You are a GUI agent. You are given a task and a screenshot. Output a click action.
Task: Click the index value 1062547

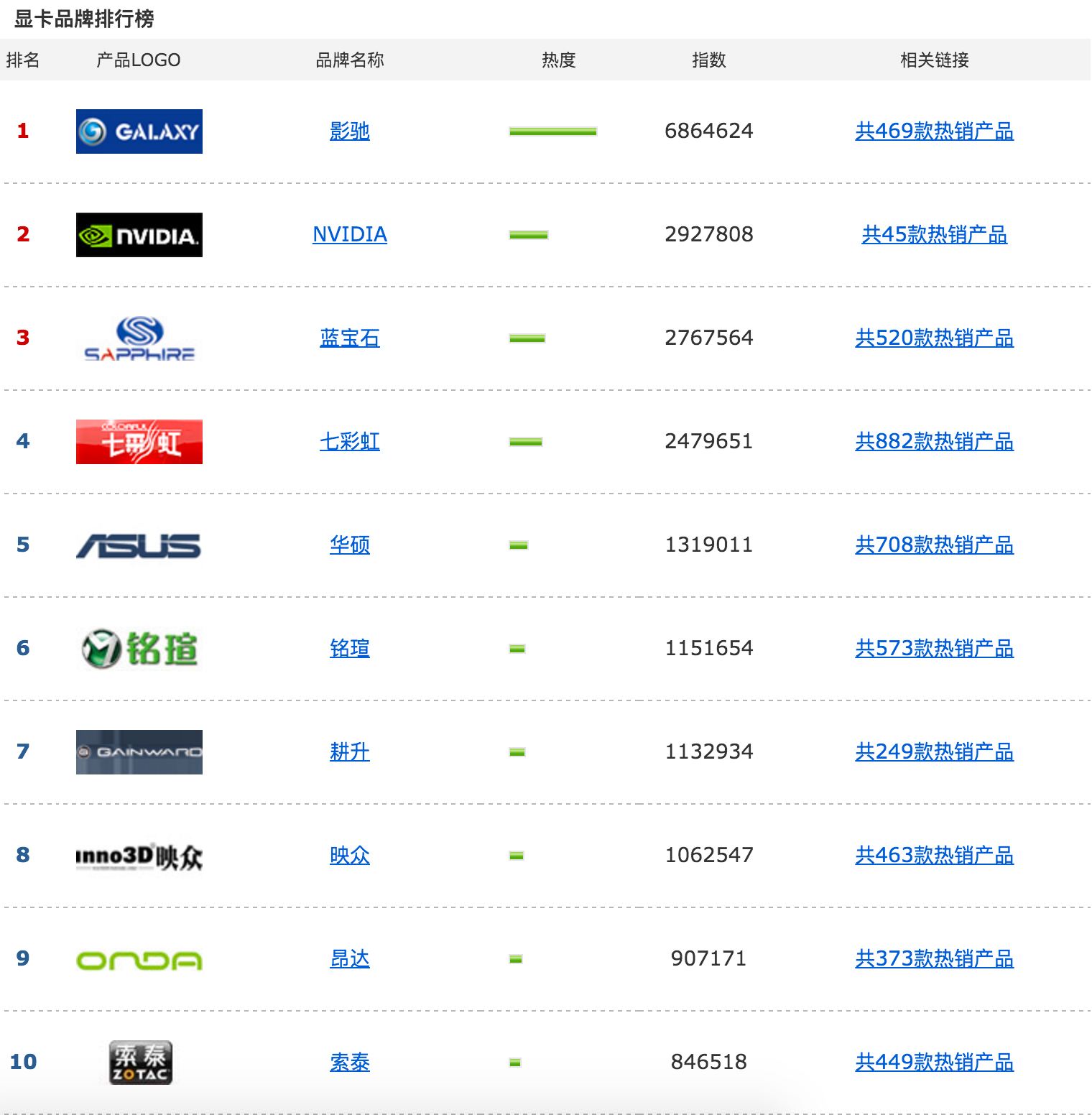(x=709, y=855)
